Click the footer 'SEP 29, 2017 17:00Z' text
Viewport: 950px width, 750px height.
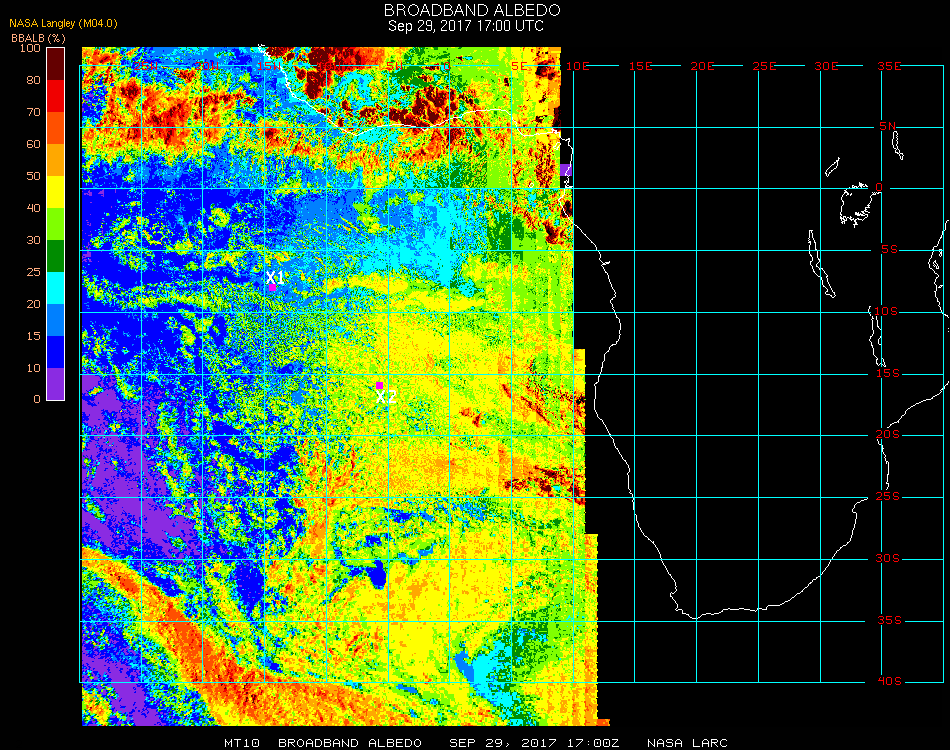[534, 743]
